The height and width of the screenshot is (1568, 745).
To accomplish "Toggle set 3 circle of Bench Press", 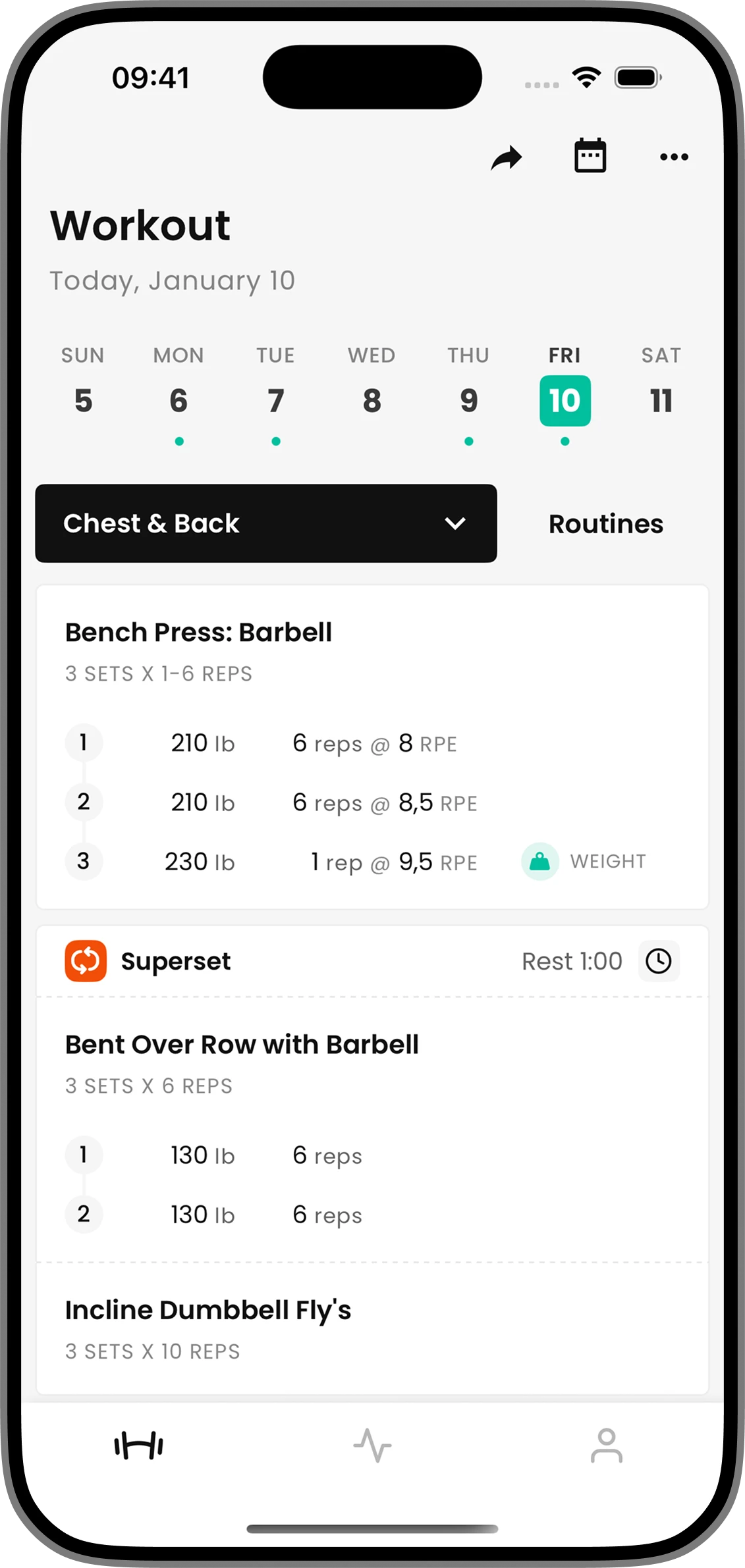I will click(x=84, y=861).
